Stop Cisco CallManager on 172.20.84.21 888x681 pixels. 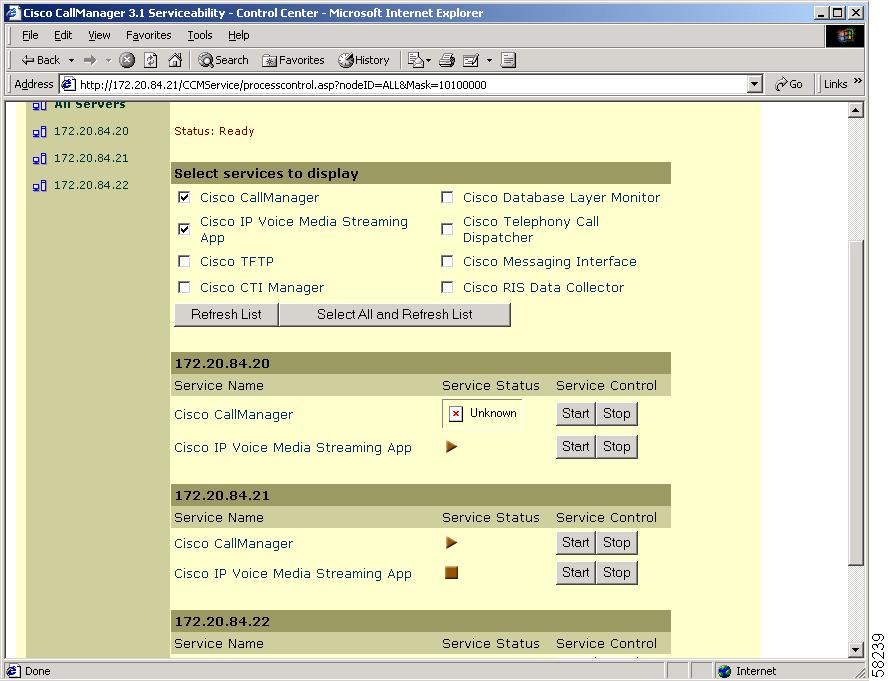(x=617, y=543)
